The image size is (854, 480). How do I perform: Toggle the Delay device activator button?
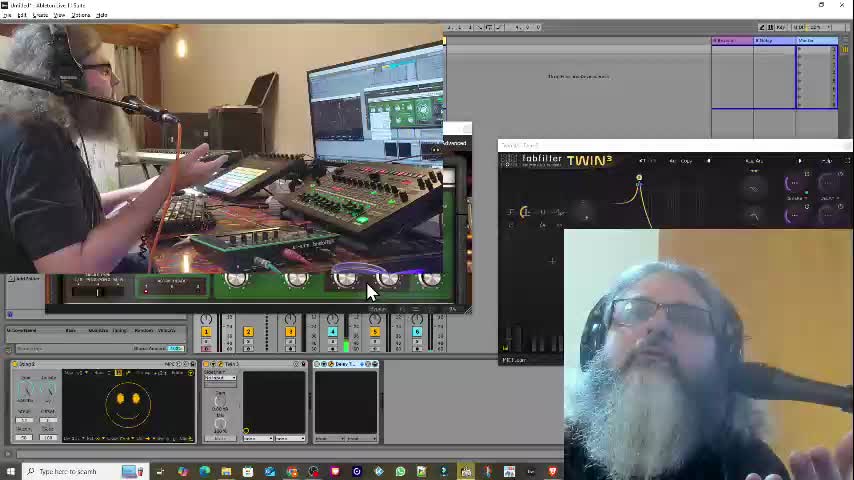coord(317,364)
